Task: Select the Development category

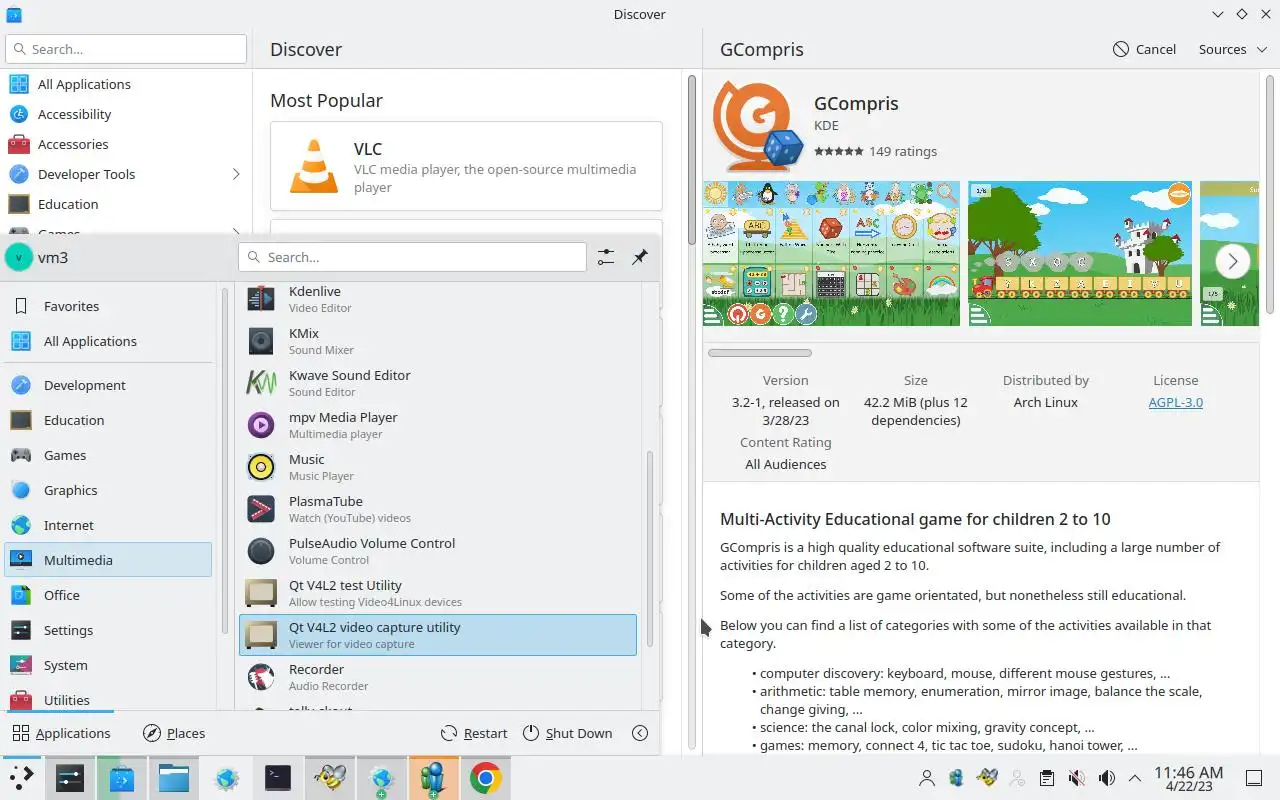Action: click(x=108, y=385)
